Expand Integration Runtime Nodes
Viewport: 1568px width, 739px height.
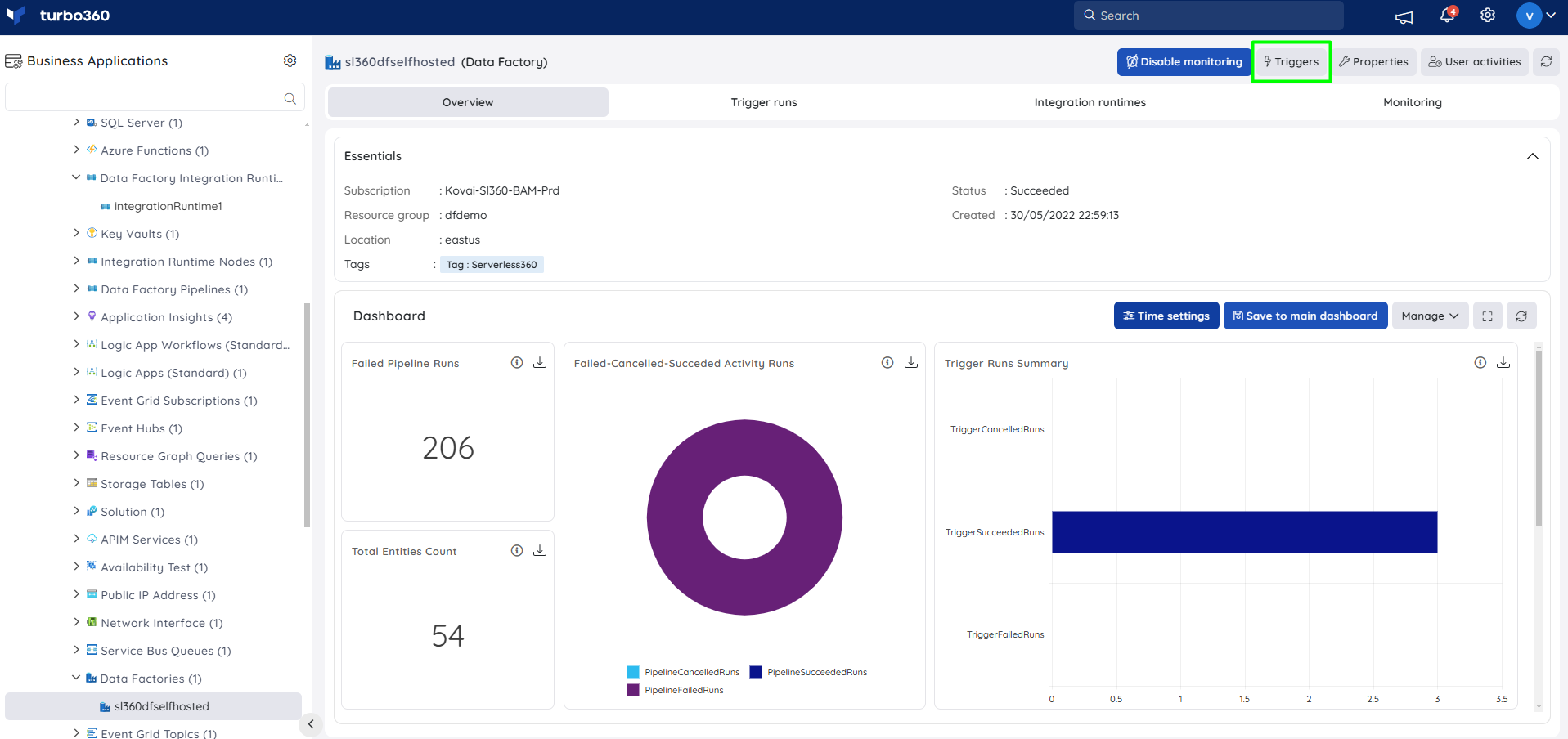76,261
